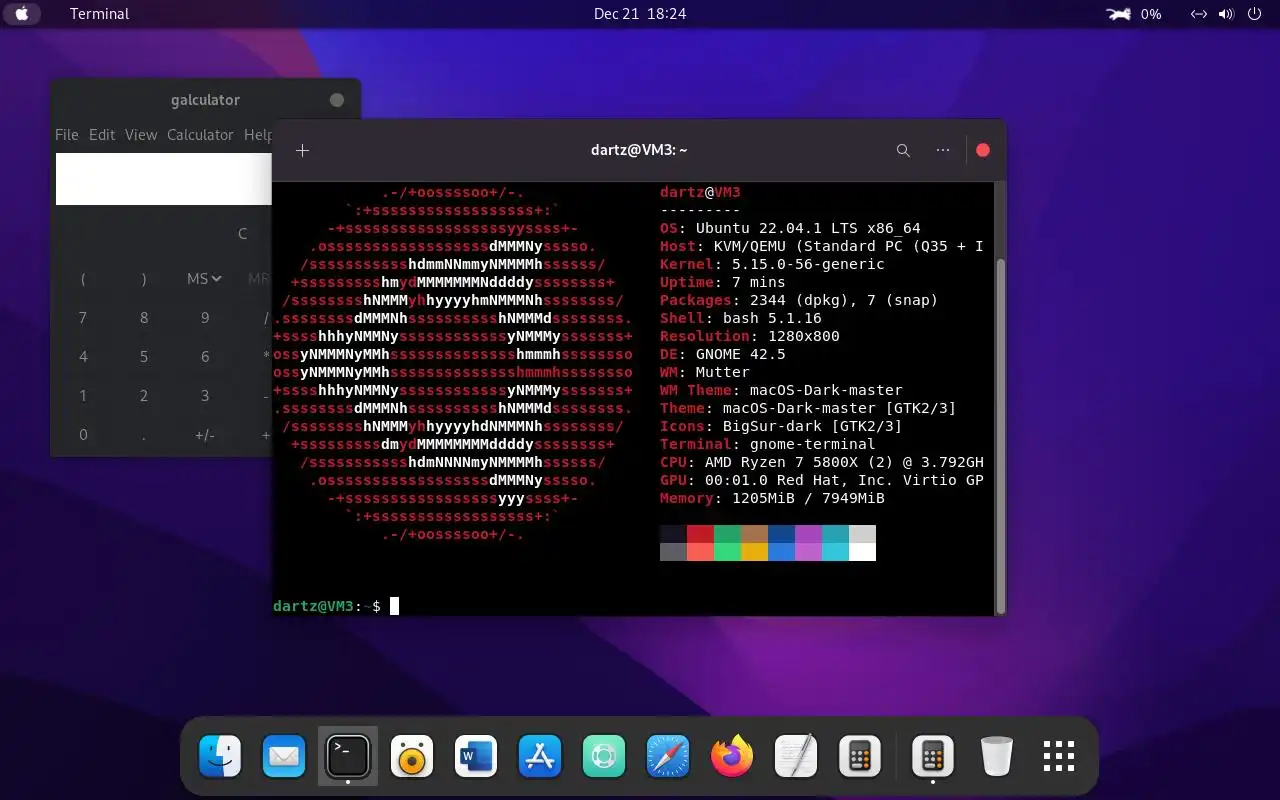
Task: Click the running calculator dock icon beside Trash
Action: pos(933,756)
